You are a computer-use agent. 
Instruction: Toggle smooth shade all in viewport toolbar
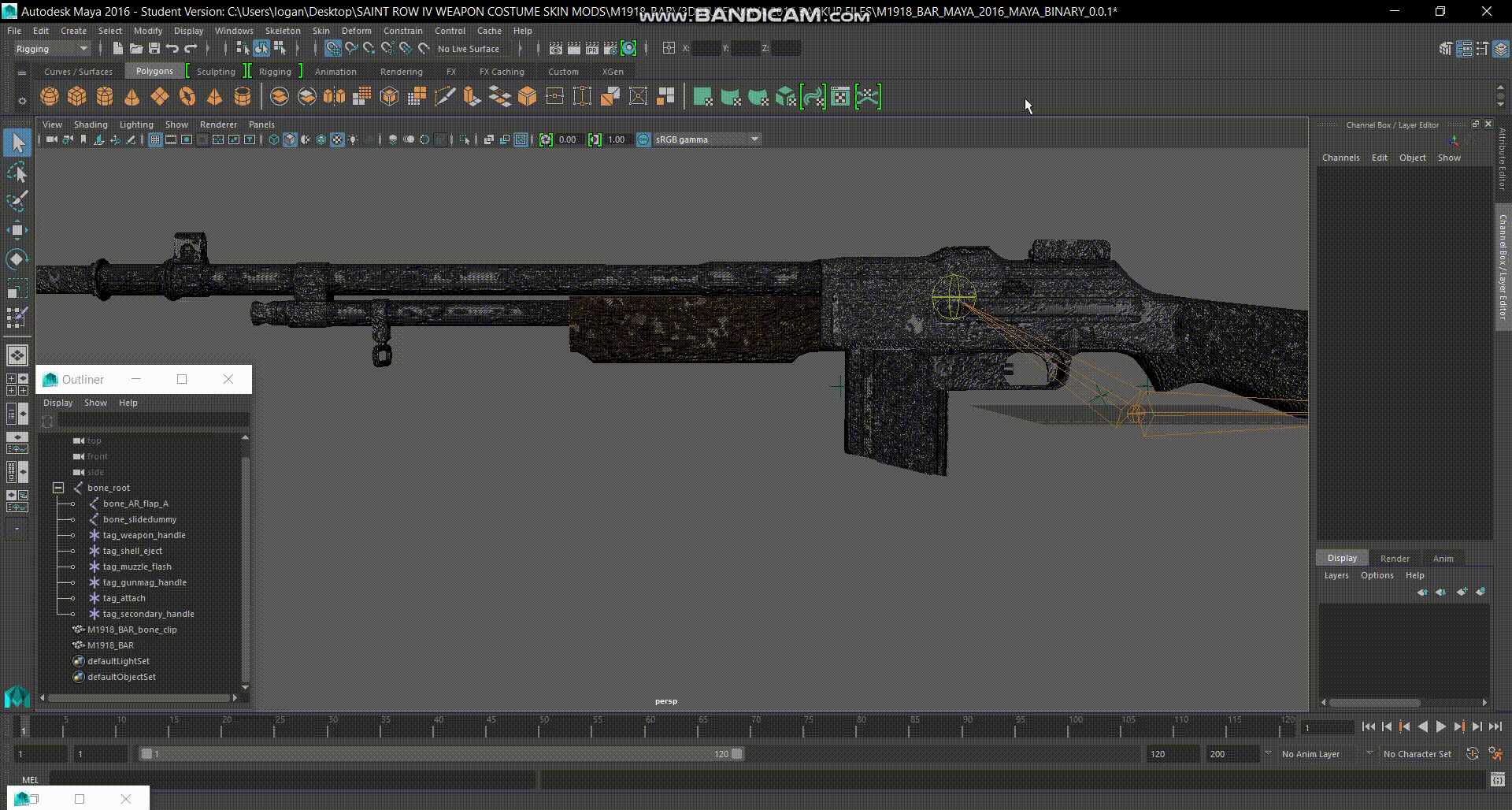pyautogui.click(x=290, y=139)
